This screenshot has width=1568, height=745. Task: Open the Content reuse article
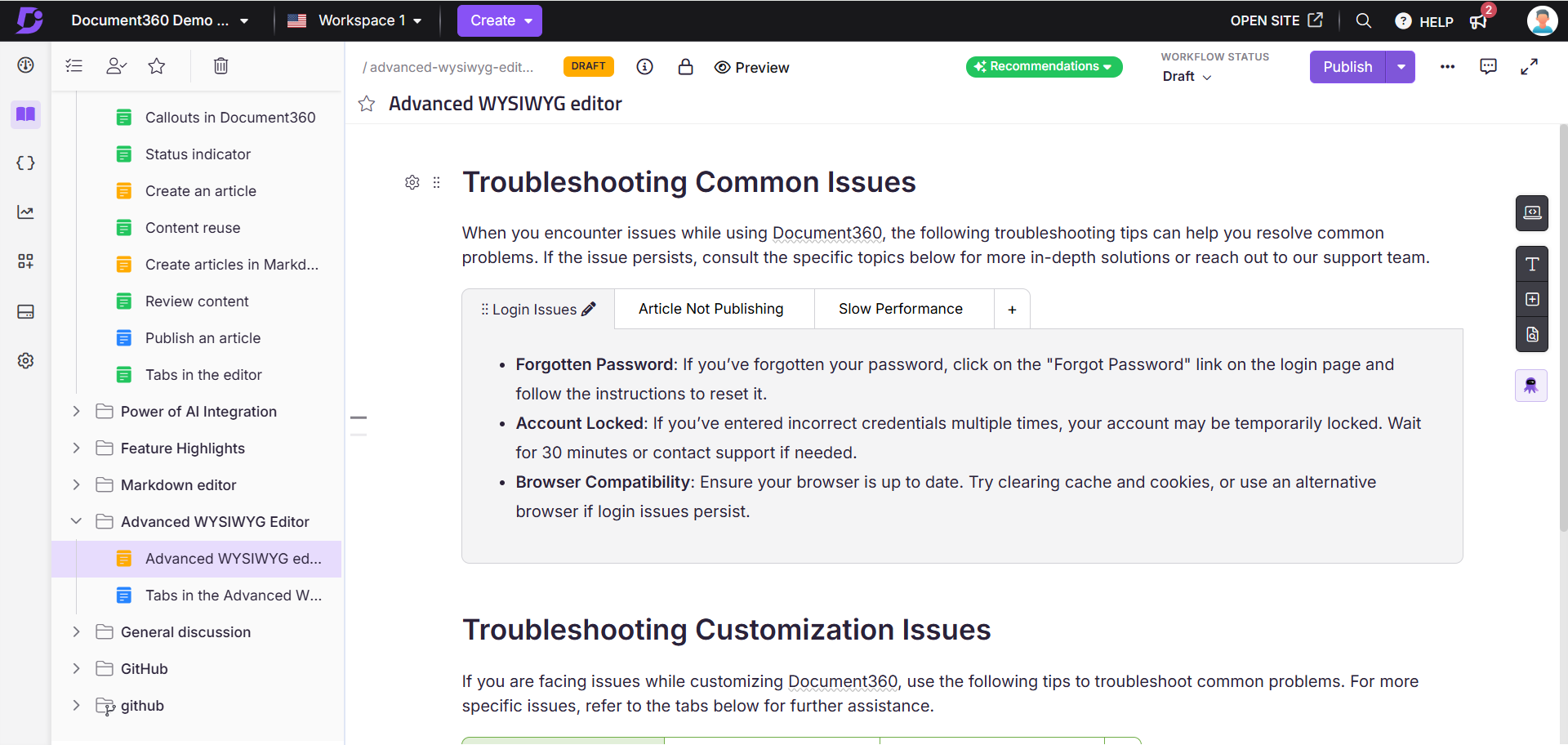click(193, 227)
